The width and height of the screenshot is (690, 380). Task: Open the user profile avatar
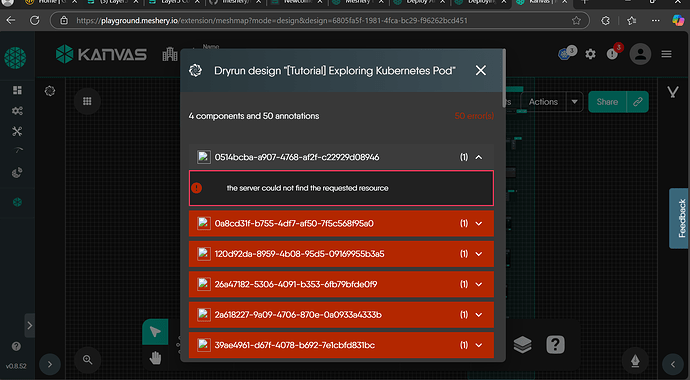[640, 54]
